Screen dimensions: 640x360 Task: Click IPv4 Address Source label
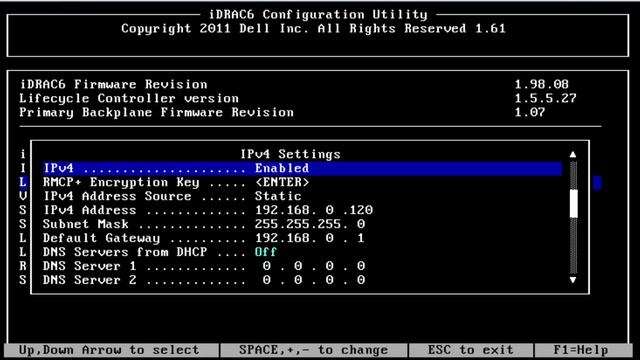[x=117, y=196]
